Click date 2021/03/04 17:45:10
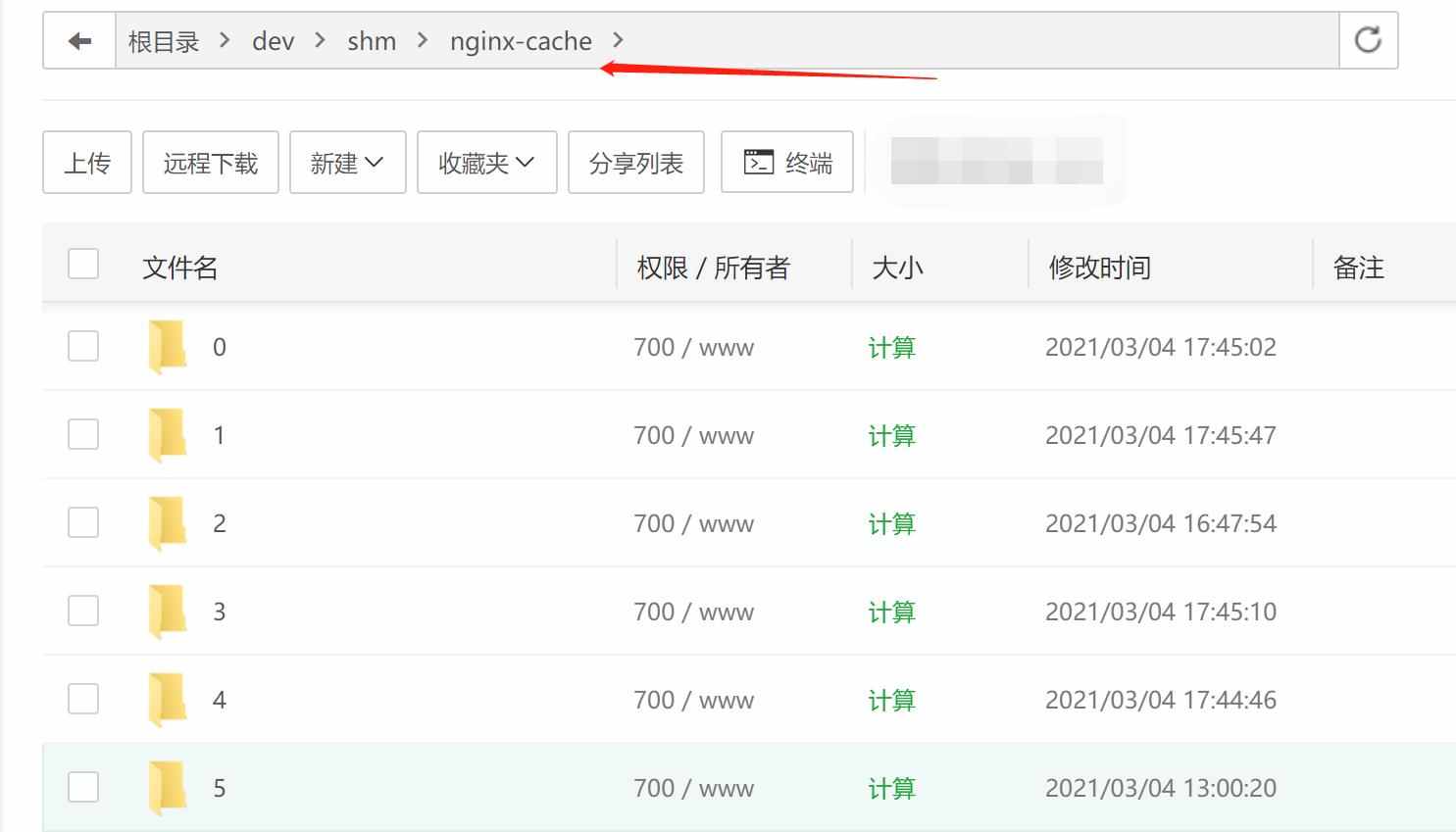The width and height of the screenshot is (1456, 832). [x=1161, y=612]
